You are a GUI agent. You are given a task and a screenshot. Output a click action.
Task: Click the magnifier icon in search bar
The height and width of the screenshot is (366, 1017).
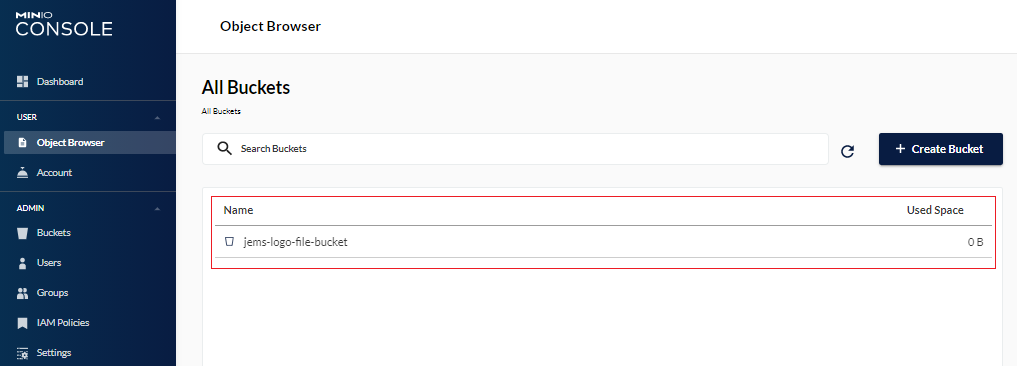tap(224, 149)
